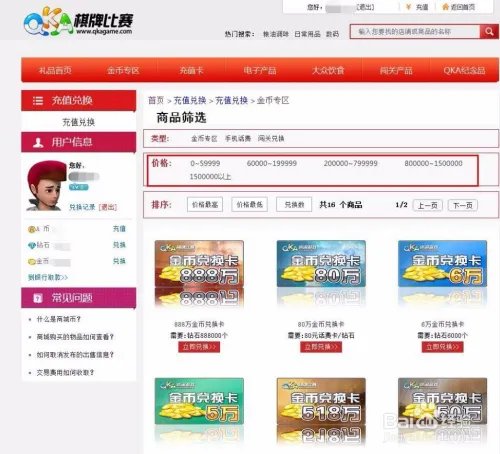Click 兑换 next to 金币
This screenshot has width=500, height=454.
(119, 261)
